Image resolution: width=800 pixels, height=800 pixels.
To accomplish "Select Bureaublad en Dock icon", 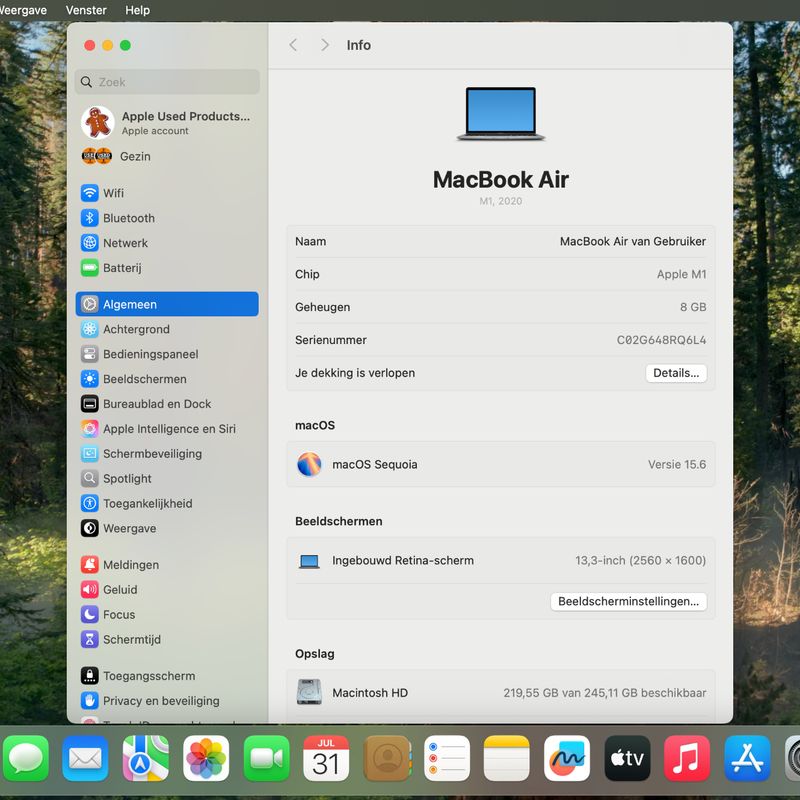I will coord(90,404).
